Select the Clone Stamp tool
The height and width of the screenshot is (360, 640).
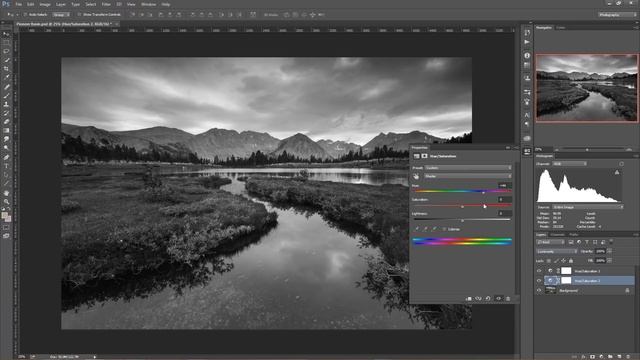tap(6, 104)
